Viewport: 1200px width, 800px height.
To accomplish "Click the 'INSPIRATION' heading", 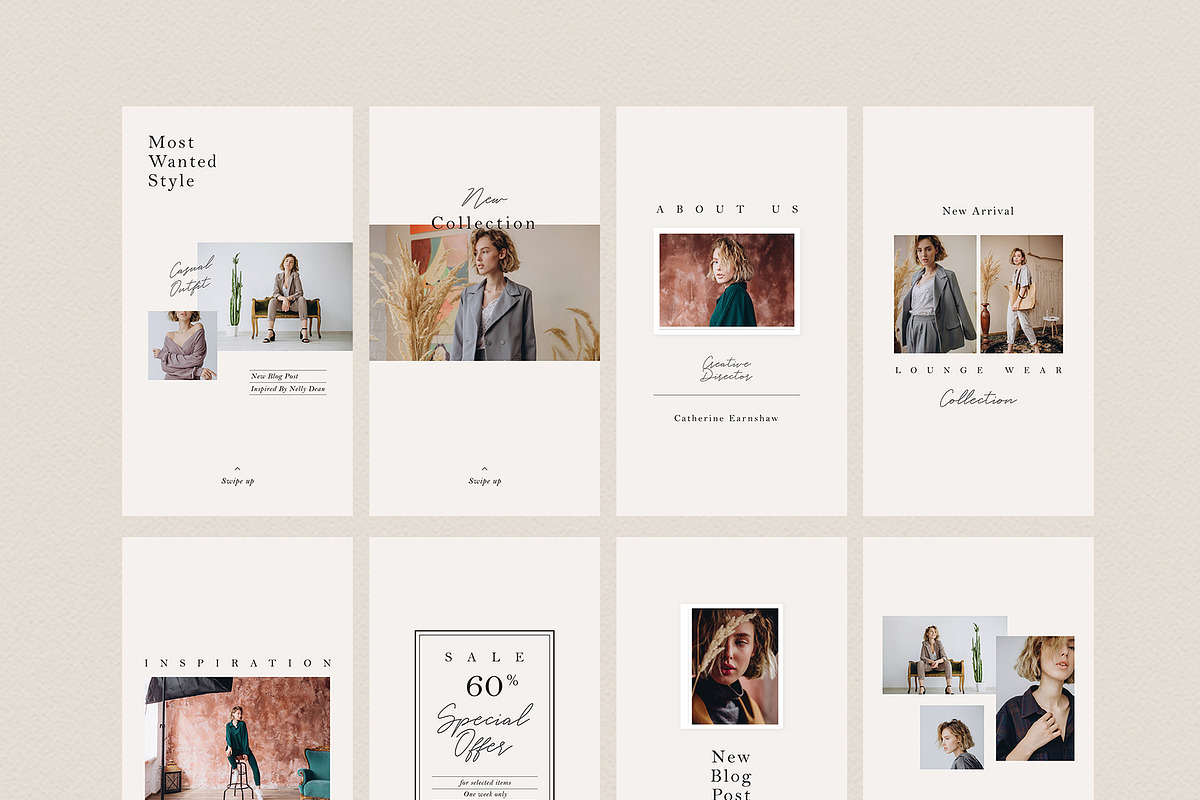I will point(239,663).
